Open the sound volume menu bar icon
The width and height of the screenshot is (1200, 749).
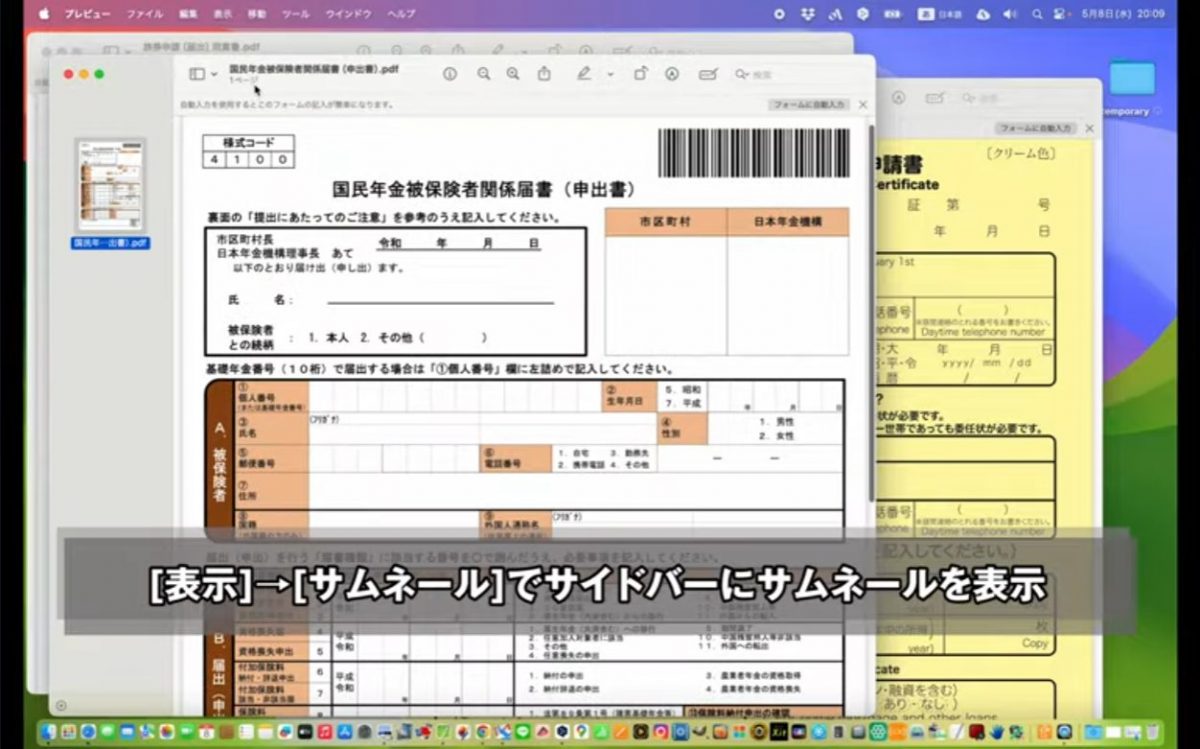(1010, 14)
